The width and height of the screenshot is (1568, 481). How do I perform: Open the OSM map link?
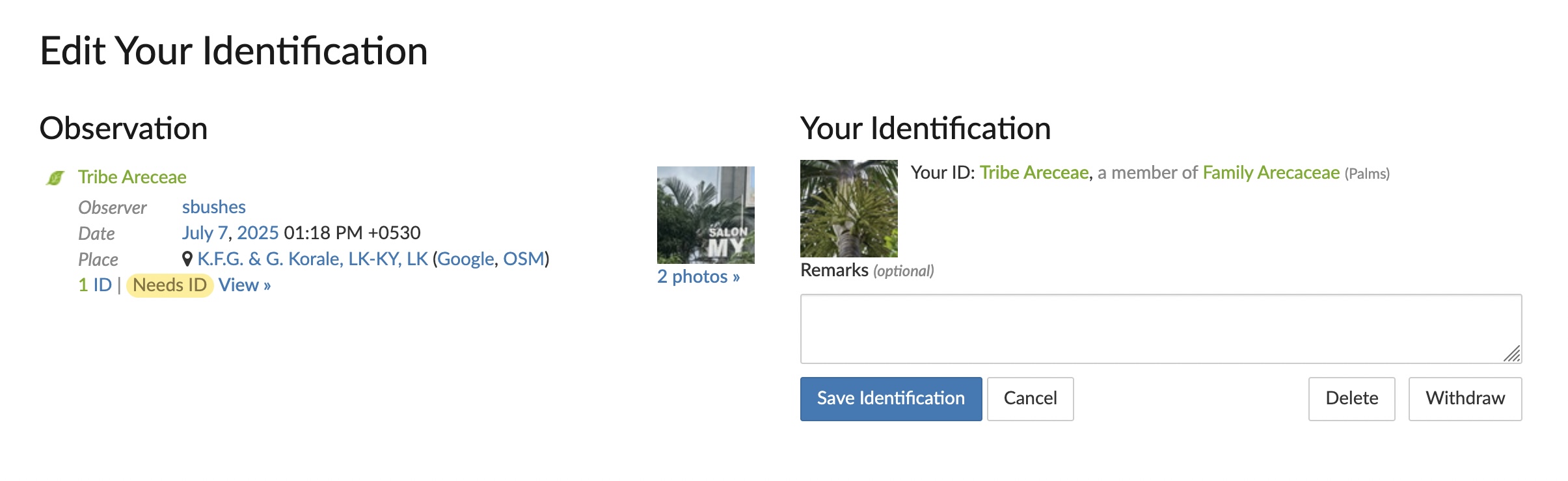(x=524, y=259)
